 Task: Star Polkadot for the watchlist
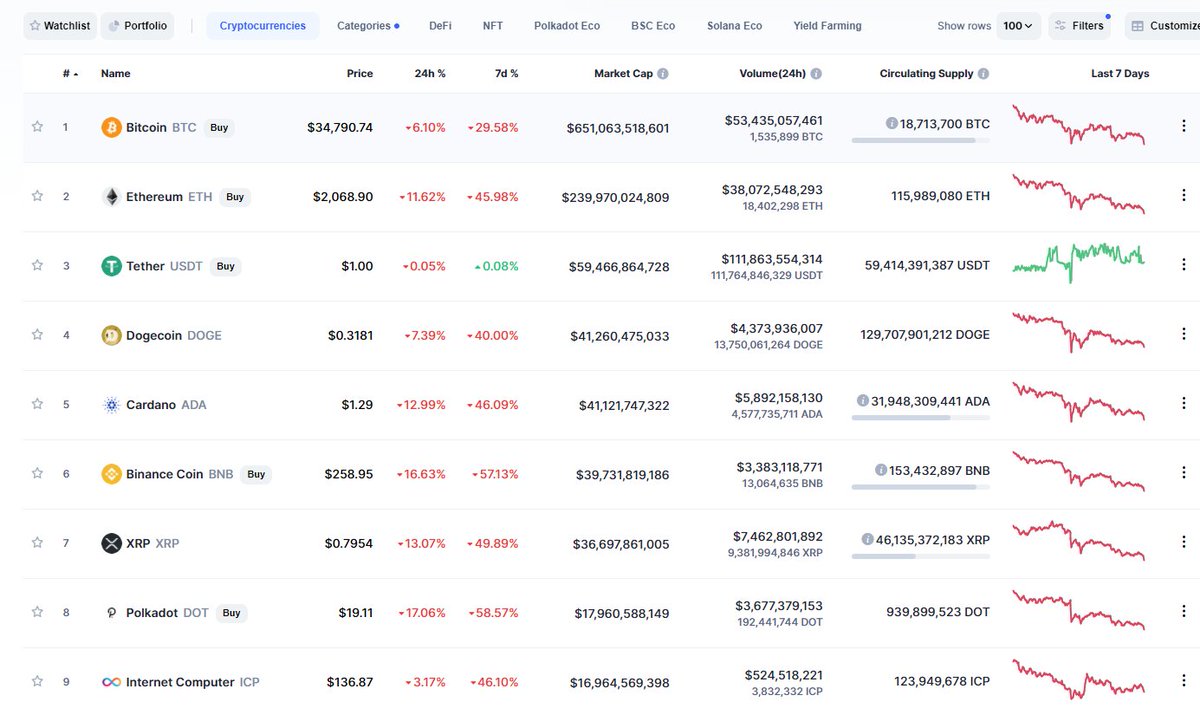(37, 612)
